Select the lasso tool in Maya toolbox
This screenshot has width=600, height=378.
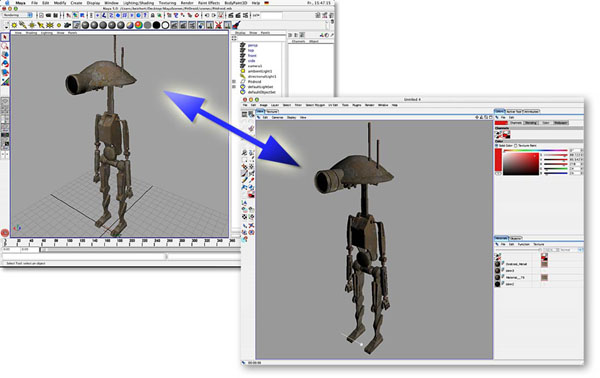click(x=5, y=46)
